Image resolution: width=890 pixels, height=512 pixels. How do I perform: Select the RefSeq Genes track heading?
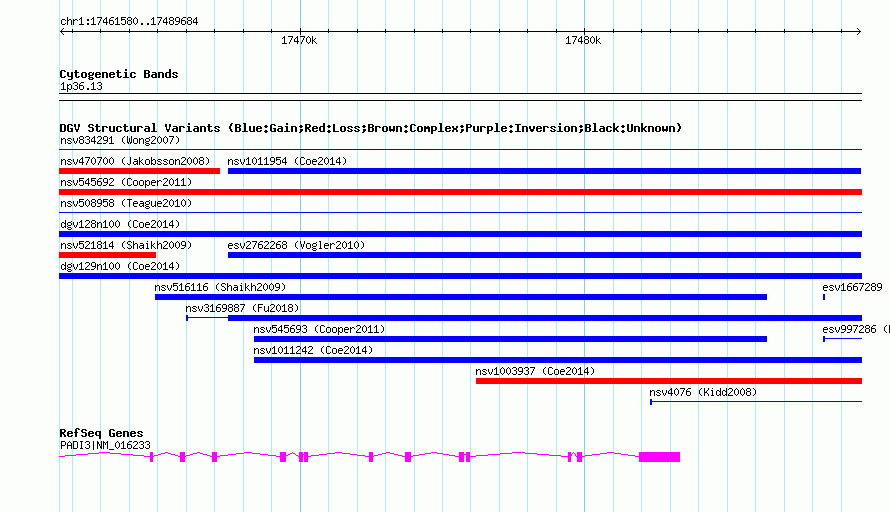(x=101, y=433)
